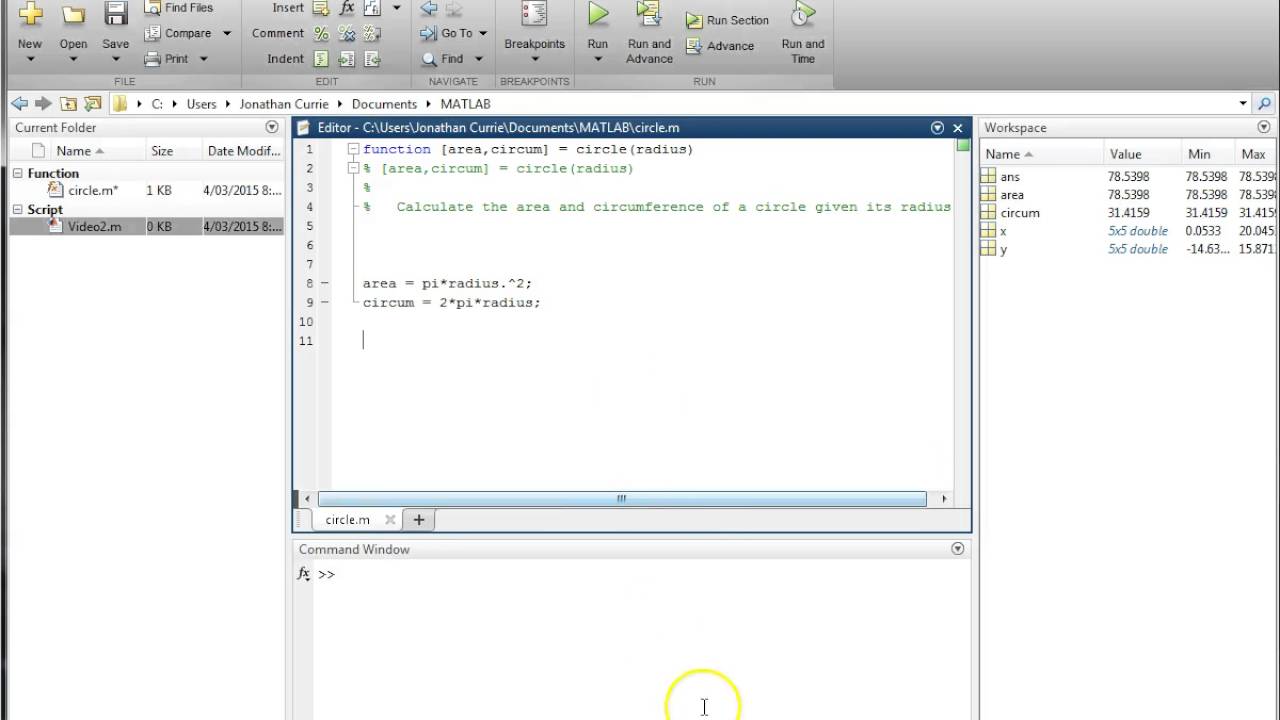This screenshot has width=1280, height=720.
Task: Open the address bar history dropdown
Action: pyautogui.click(x=1243, y=103)
